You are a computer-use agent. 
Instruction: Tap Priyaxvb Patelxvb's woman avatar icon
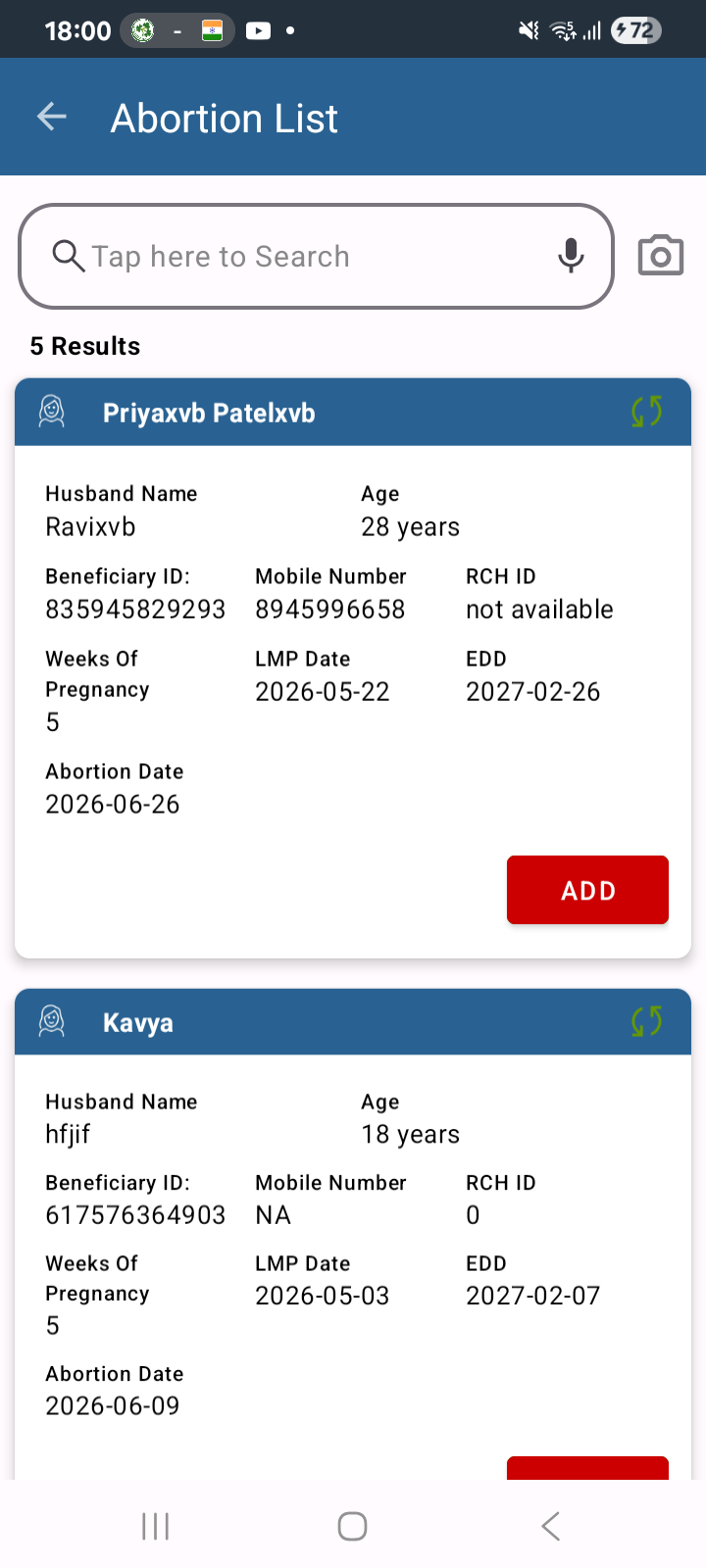pos(52,412)
